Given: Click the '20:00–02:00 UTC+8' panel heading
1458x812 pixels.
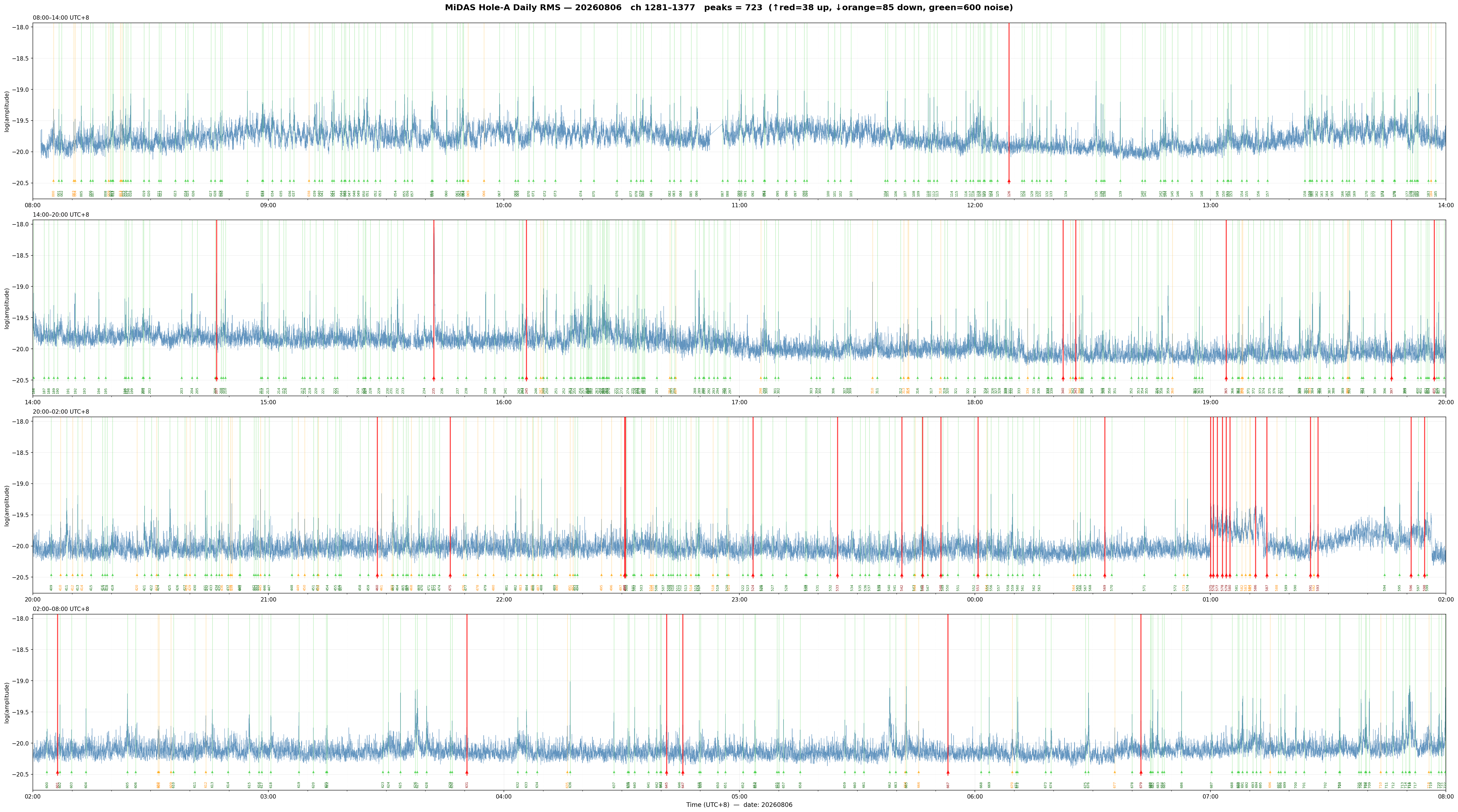Looking at the screenshot, I should coord(61,412).
